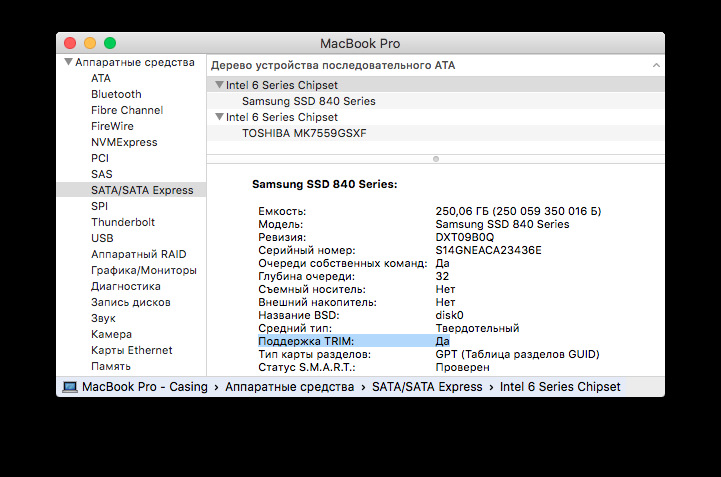Click the pane splitter handle dot

coord(436,159)
